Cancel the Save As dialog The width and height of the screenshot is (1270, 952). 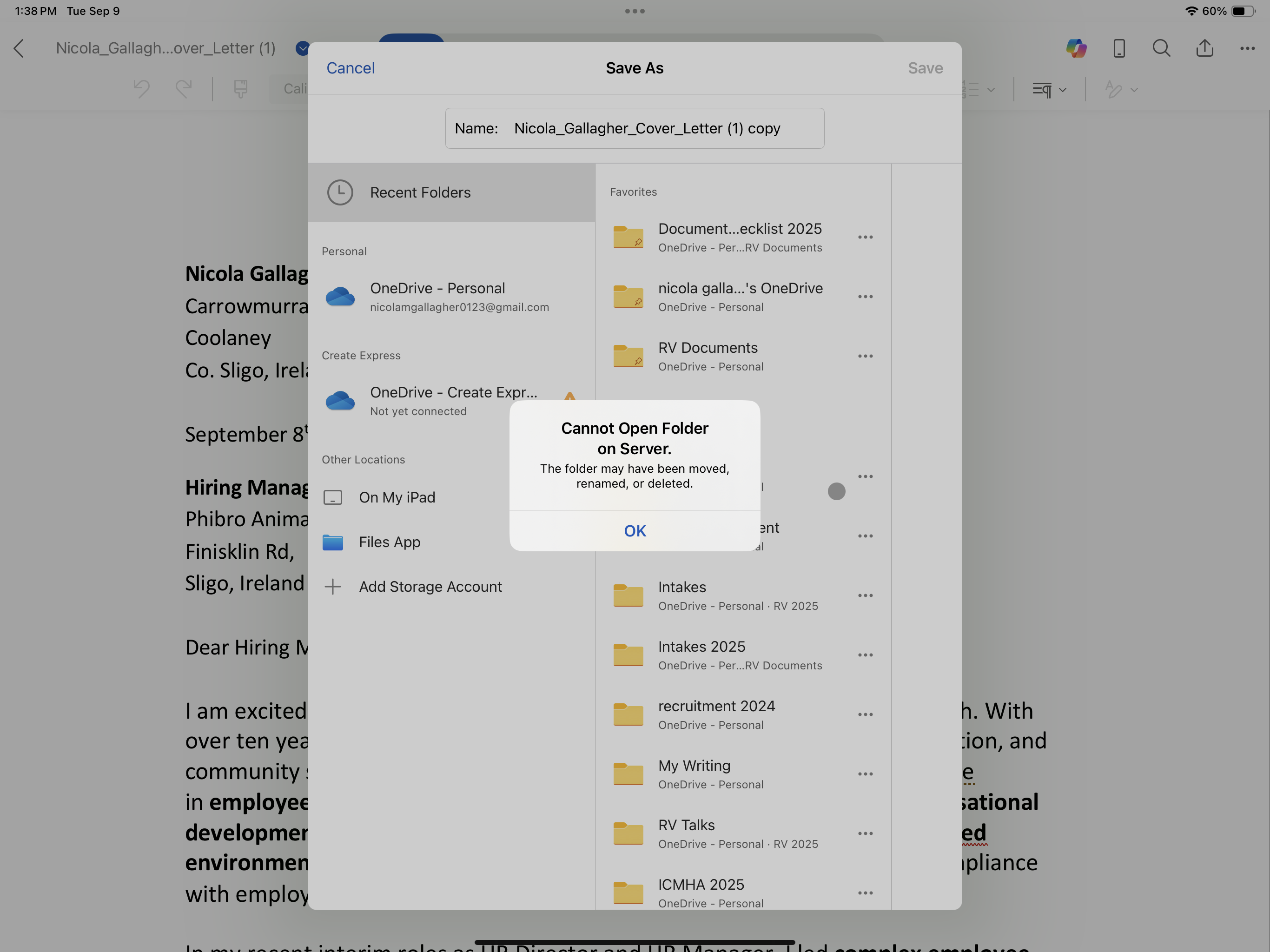click(x=350, y=68)
